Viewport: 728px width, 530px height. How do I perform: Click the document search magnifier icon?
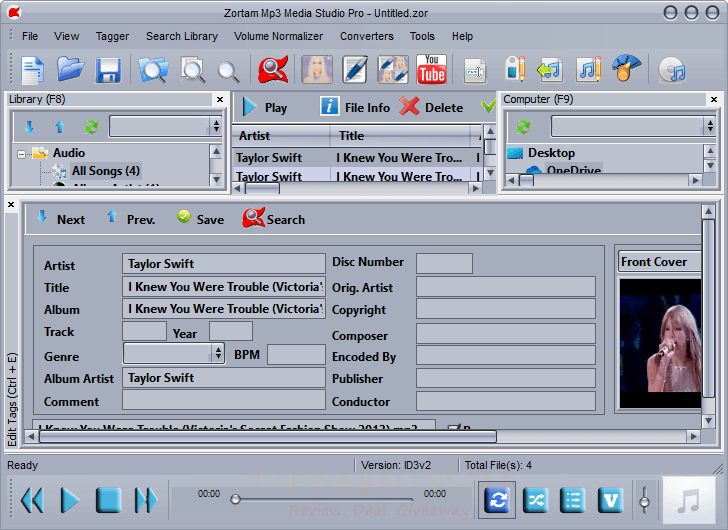193,70
